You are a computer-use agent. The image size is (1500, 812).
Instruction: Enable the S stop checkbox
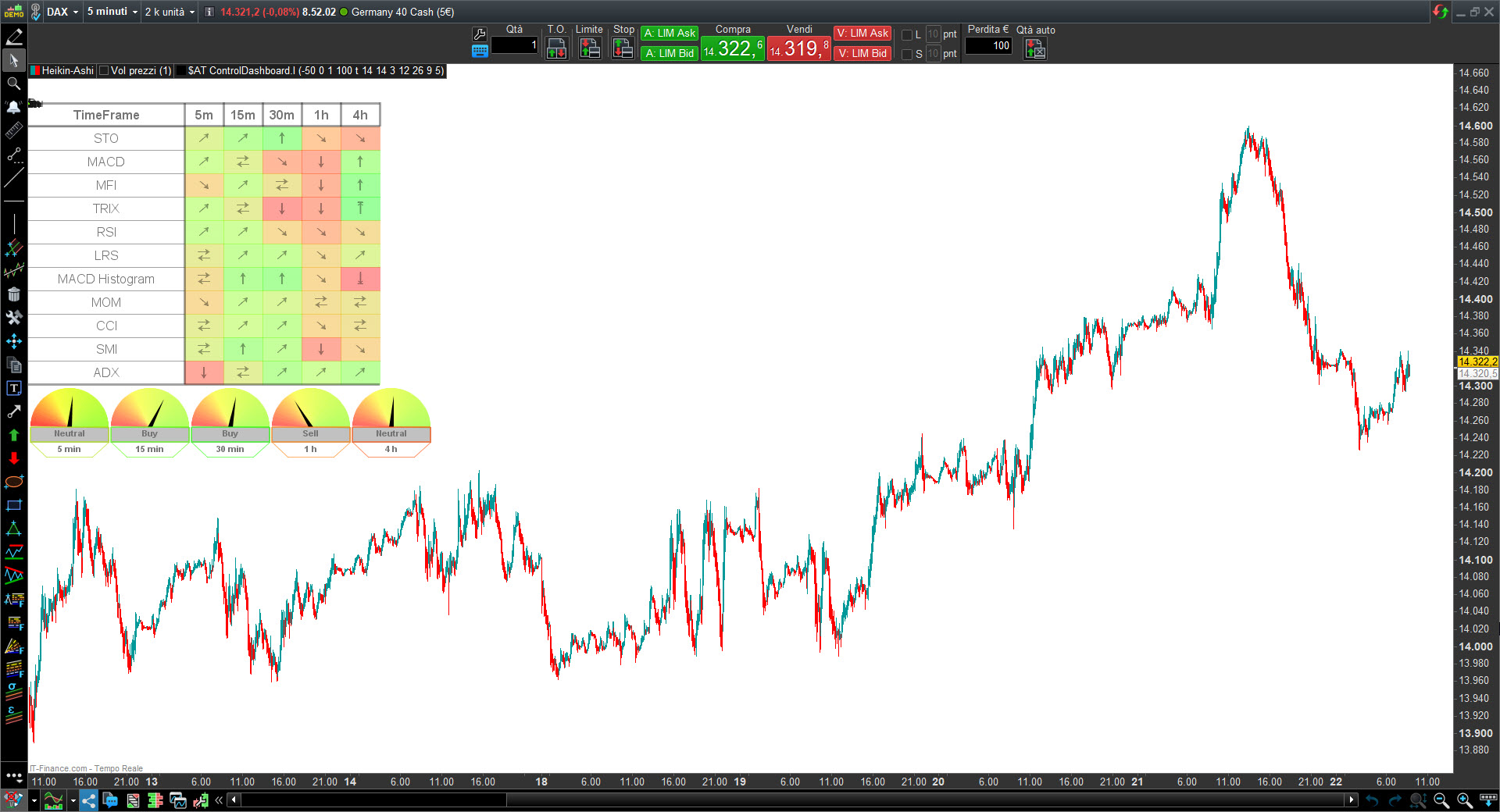(907, 54)
